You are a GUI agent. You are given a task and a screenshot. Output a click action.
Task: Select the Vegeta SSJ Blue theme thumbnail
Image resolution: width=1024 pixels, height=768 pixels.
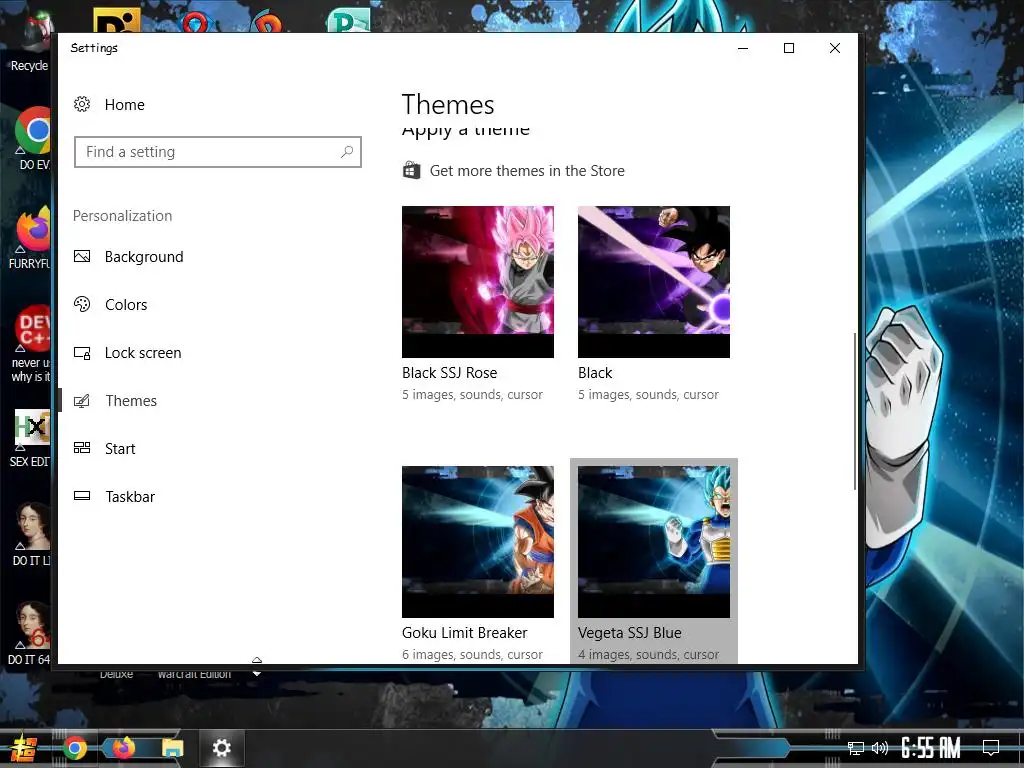[654, 542]
